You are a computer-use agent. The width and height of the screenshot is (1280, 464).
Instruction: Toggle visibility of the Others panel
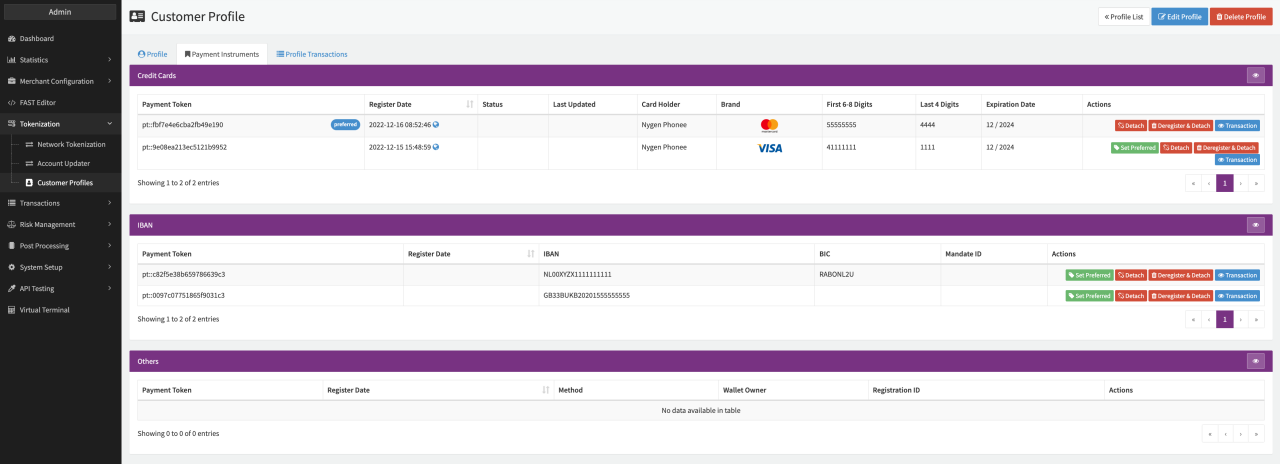(1255, 361)
